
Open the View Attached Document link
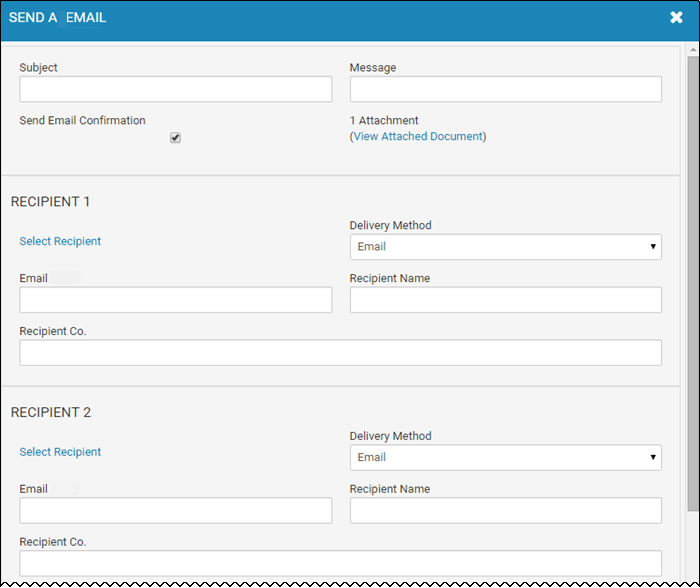pos(418,136)
